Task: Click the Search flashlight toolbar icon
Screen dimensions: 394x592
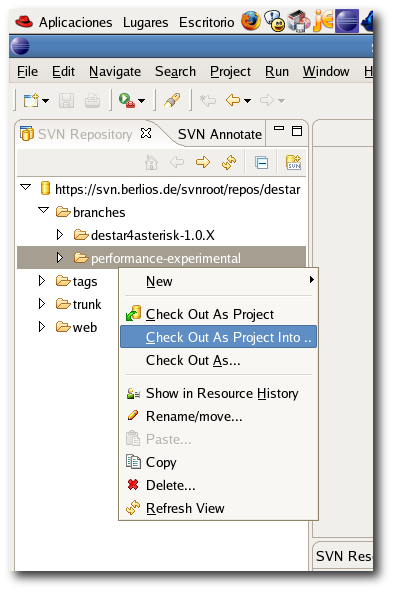Action: tap(172, 100)
